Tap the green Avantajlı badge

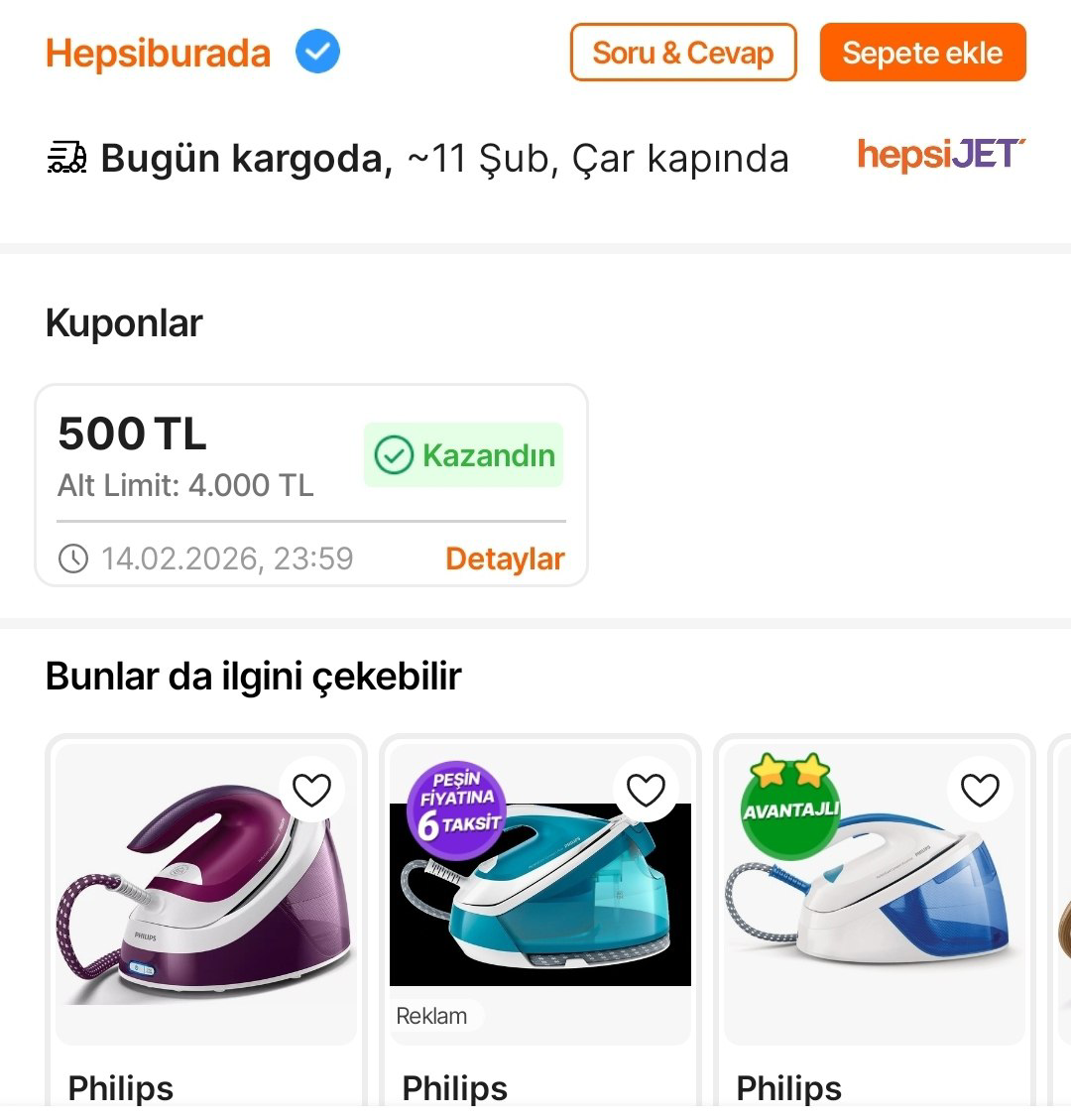[x=790, y=806]
